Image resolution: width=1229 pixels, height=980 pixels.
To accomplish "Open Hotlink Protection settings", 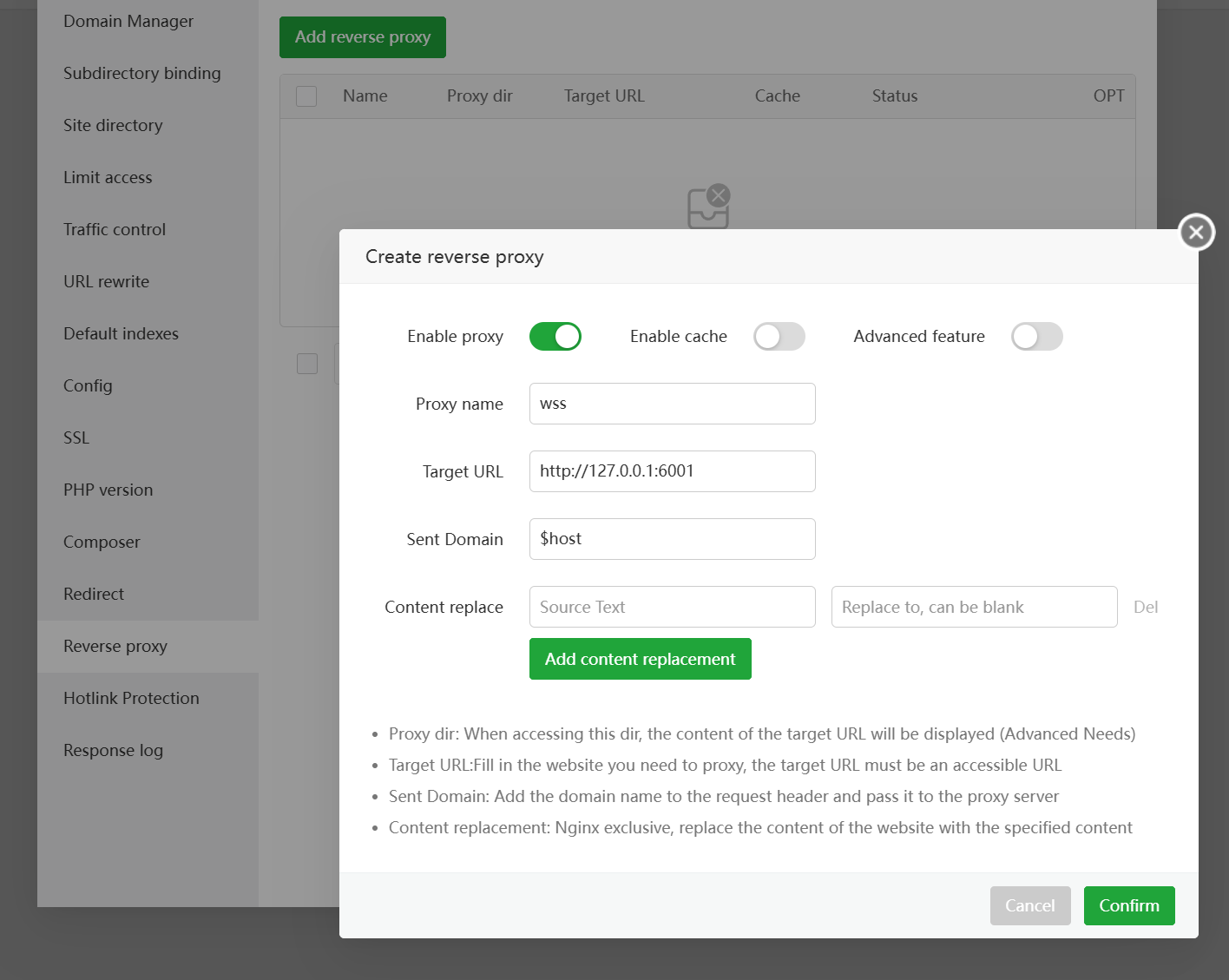I will pyautogui.click(x=148, y=698).
